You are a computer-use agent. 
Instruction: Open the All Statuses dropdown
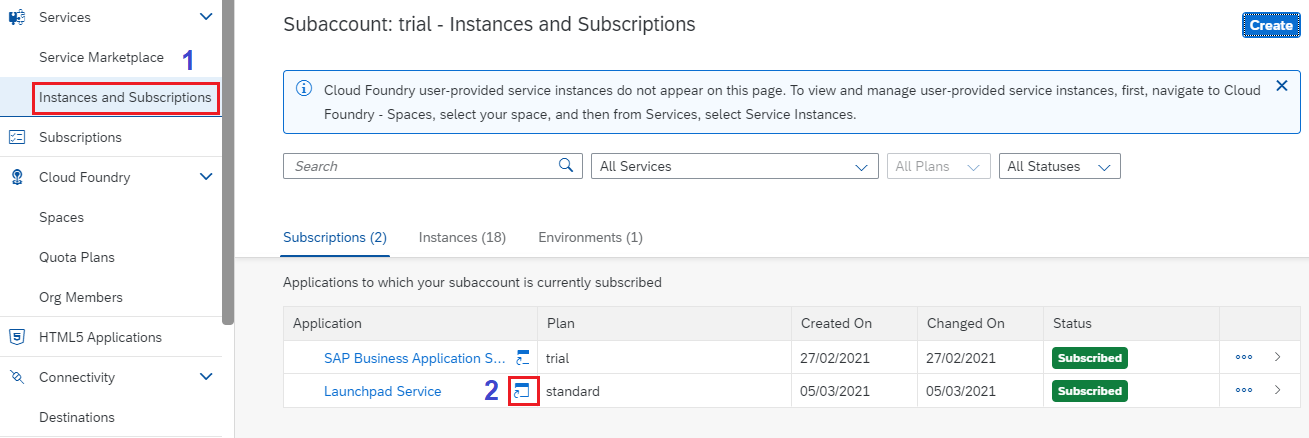click(1059, 167)
